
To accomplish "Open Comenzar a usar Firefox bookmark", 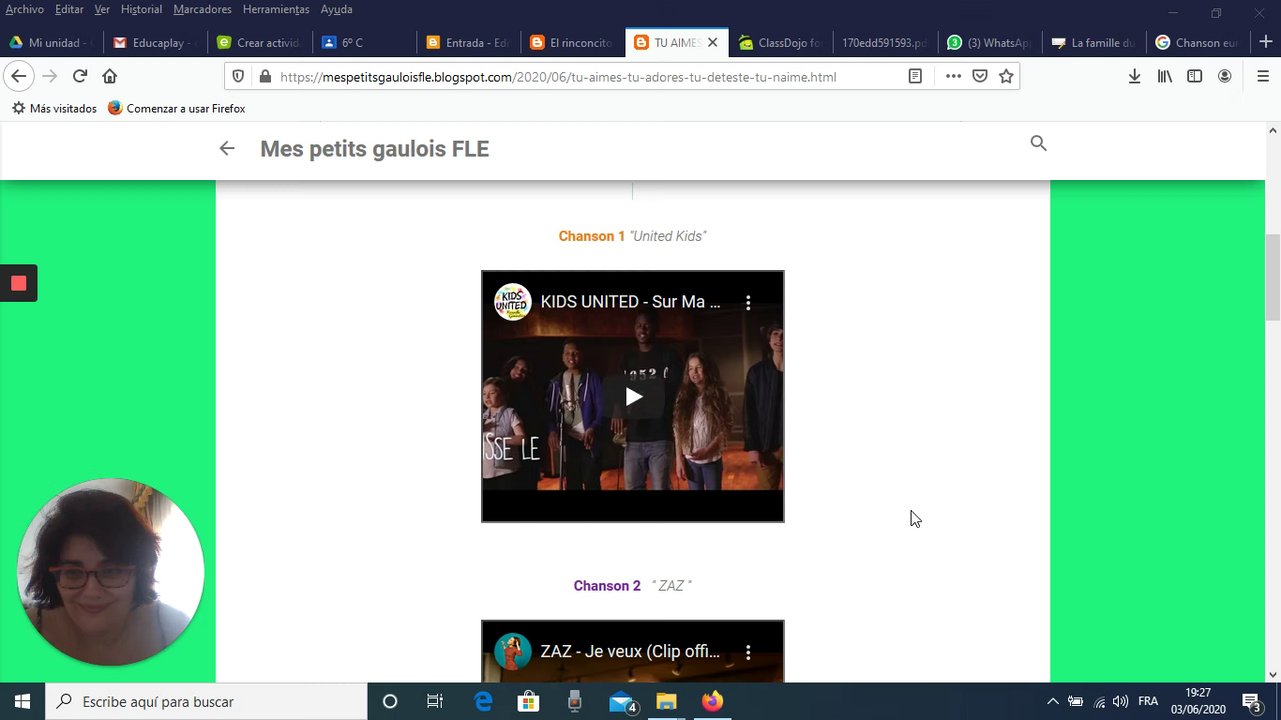I will (176, 108).
